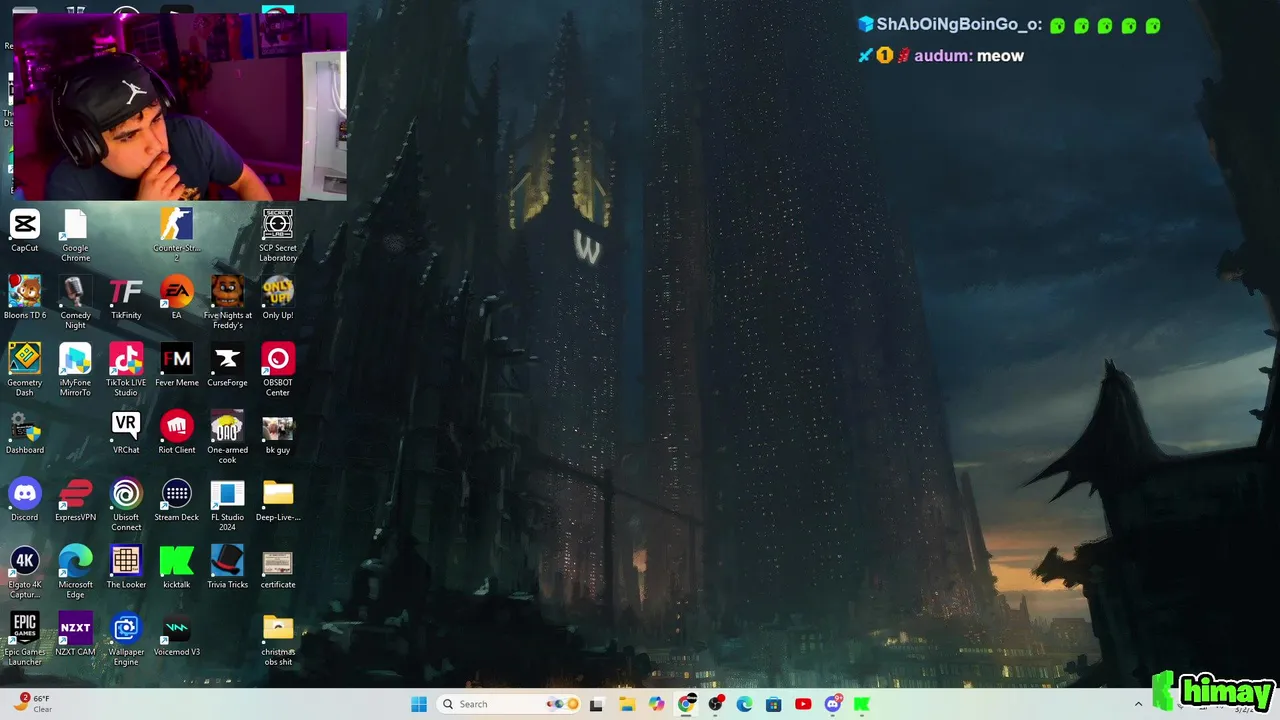1280x720 pixels.
Task: Launch Bloons TD 6 desktop icon
Action: 24,298
